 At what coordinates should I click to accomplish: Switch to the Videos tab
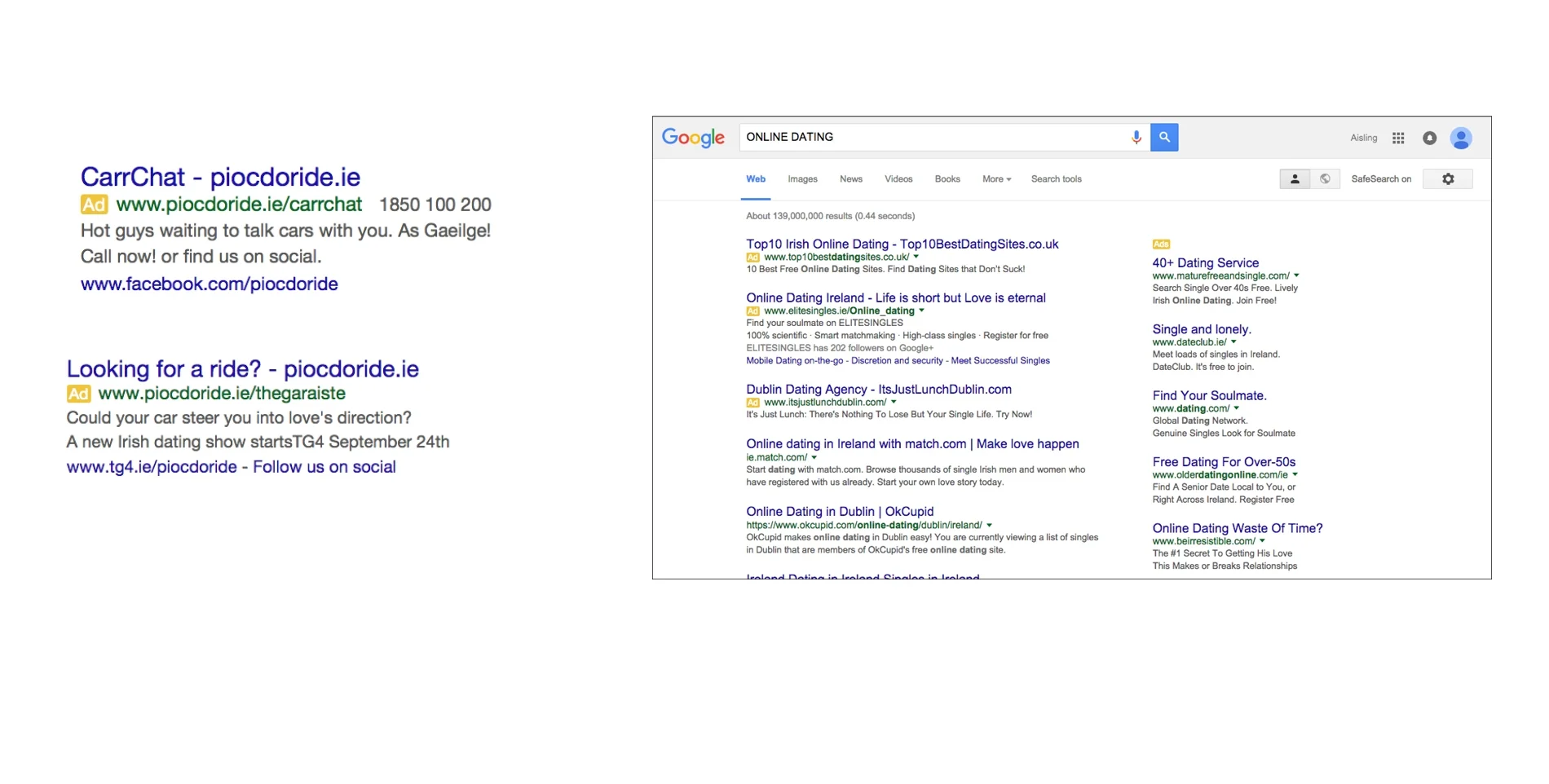(x=898, y=179)
